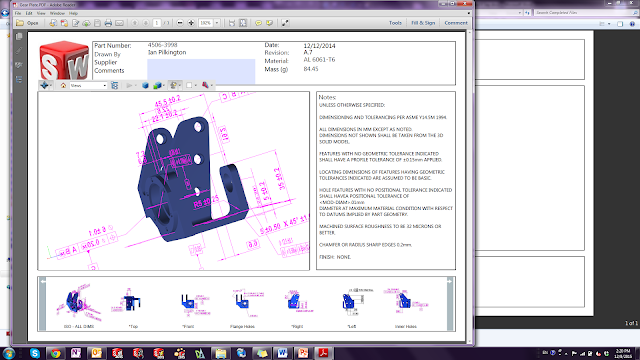
Task: Open the Views dropdown in 3D toolbar
Action: 88,85
